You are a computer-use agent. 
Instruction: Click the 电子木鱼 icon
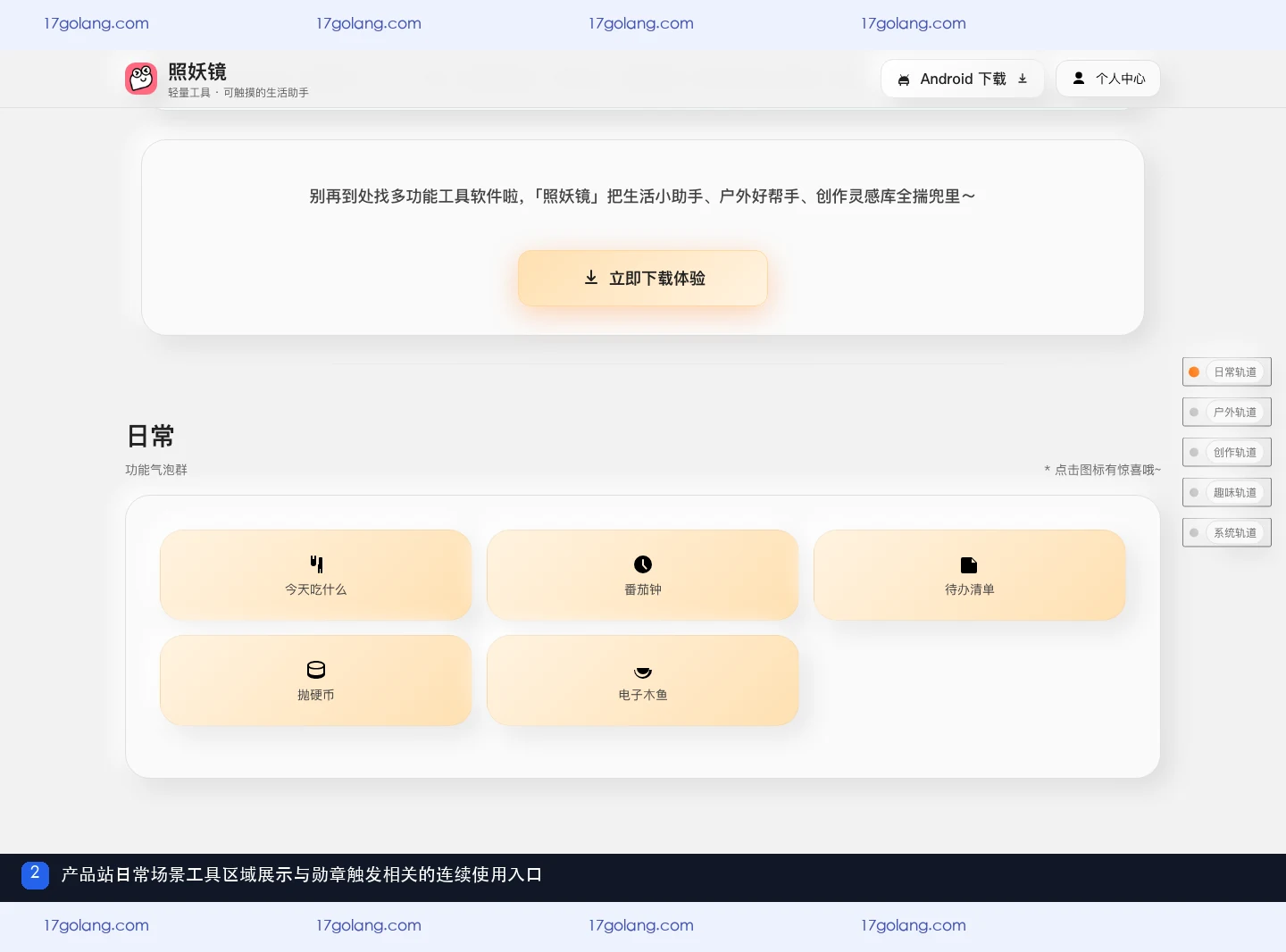643,672
